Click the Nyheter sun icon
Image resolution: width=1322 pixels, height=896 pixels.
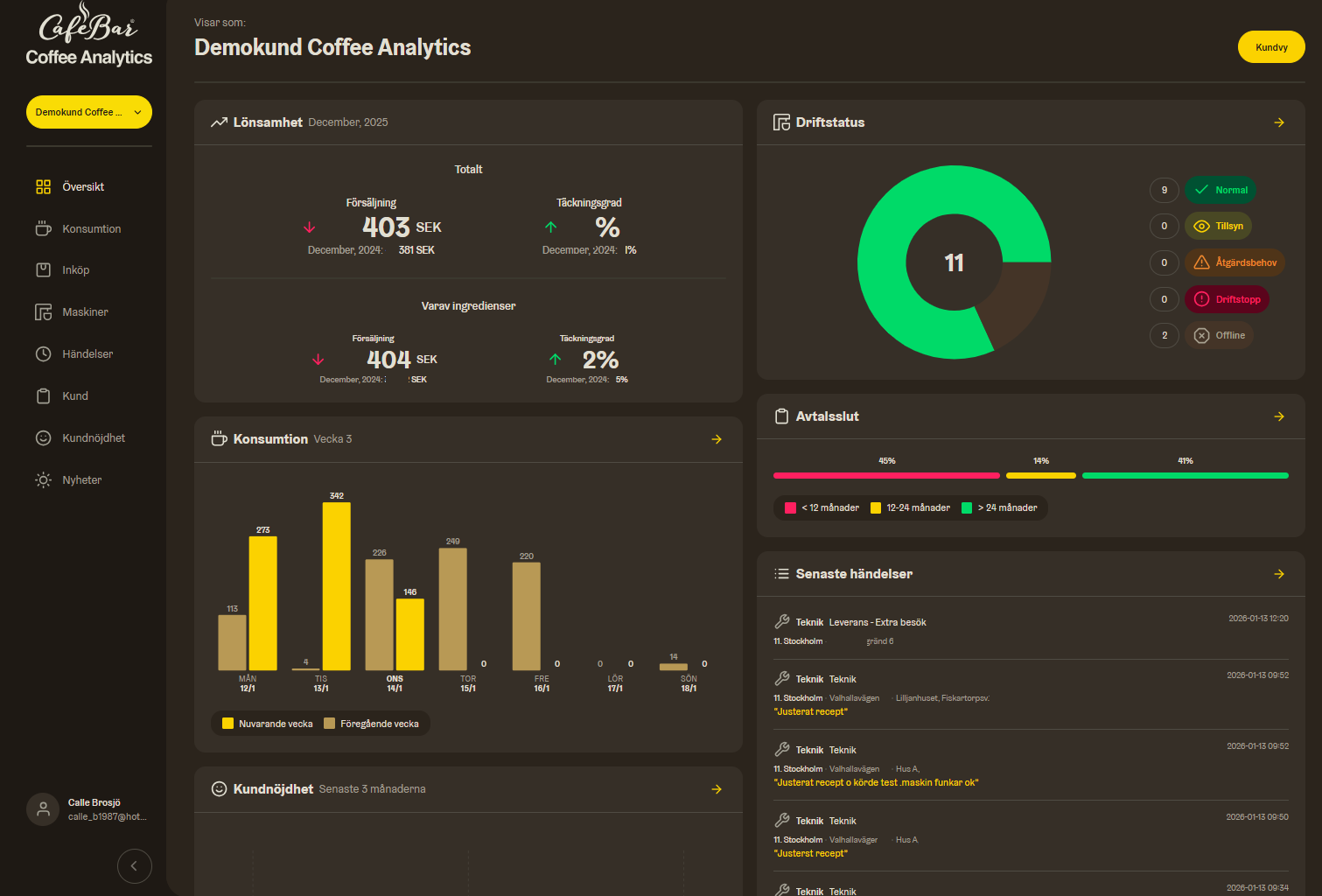(x=43, y=480)
